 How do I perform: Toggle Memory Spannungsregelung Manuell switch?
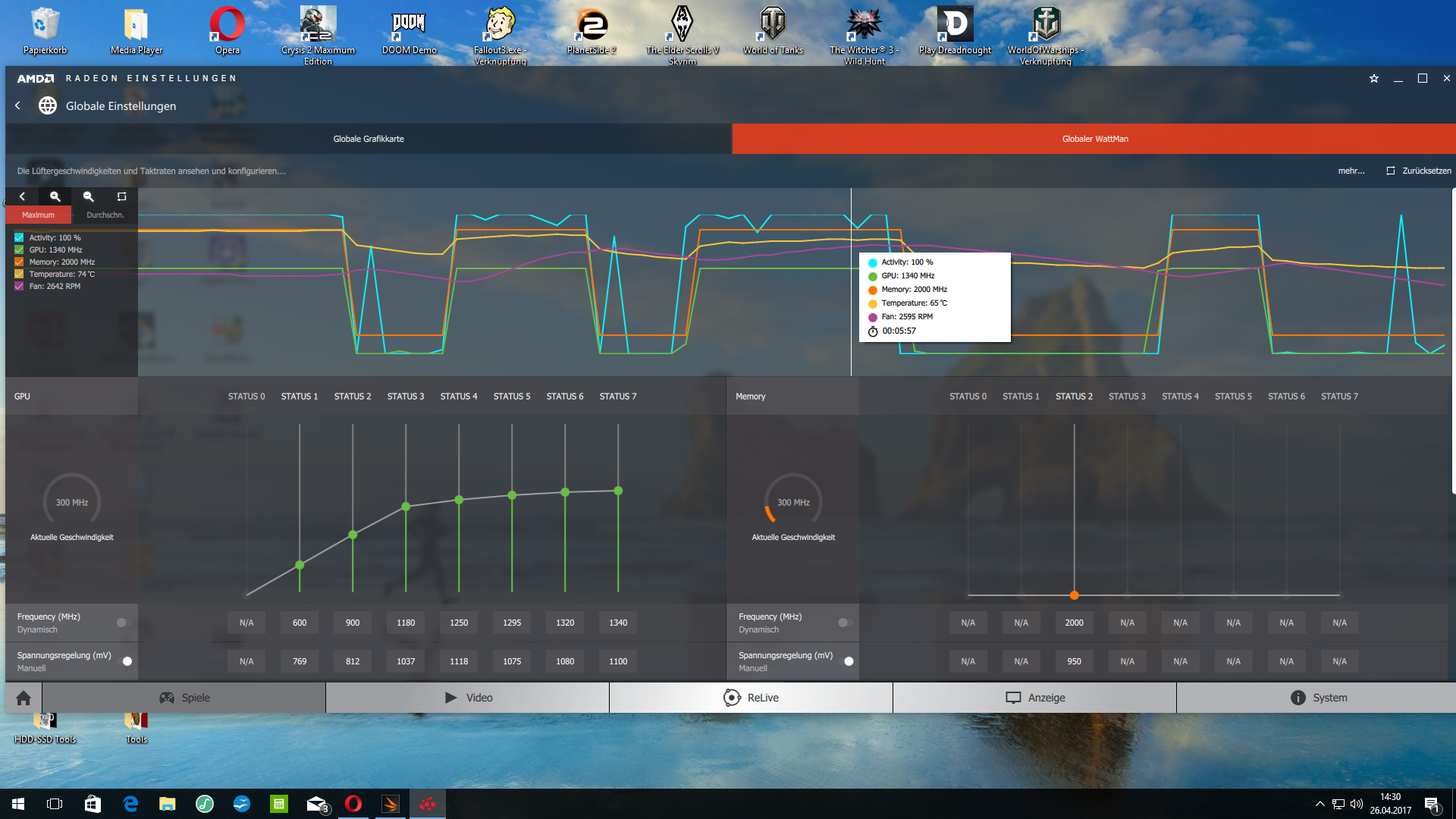click(846, 661)
